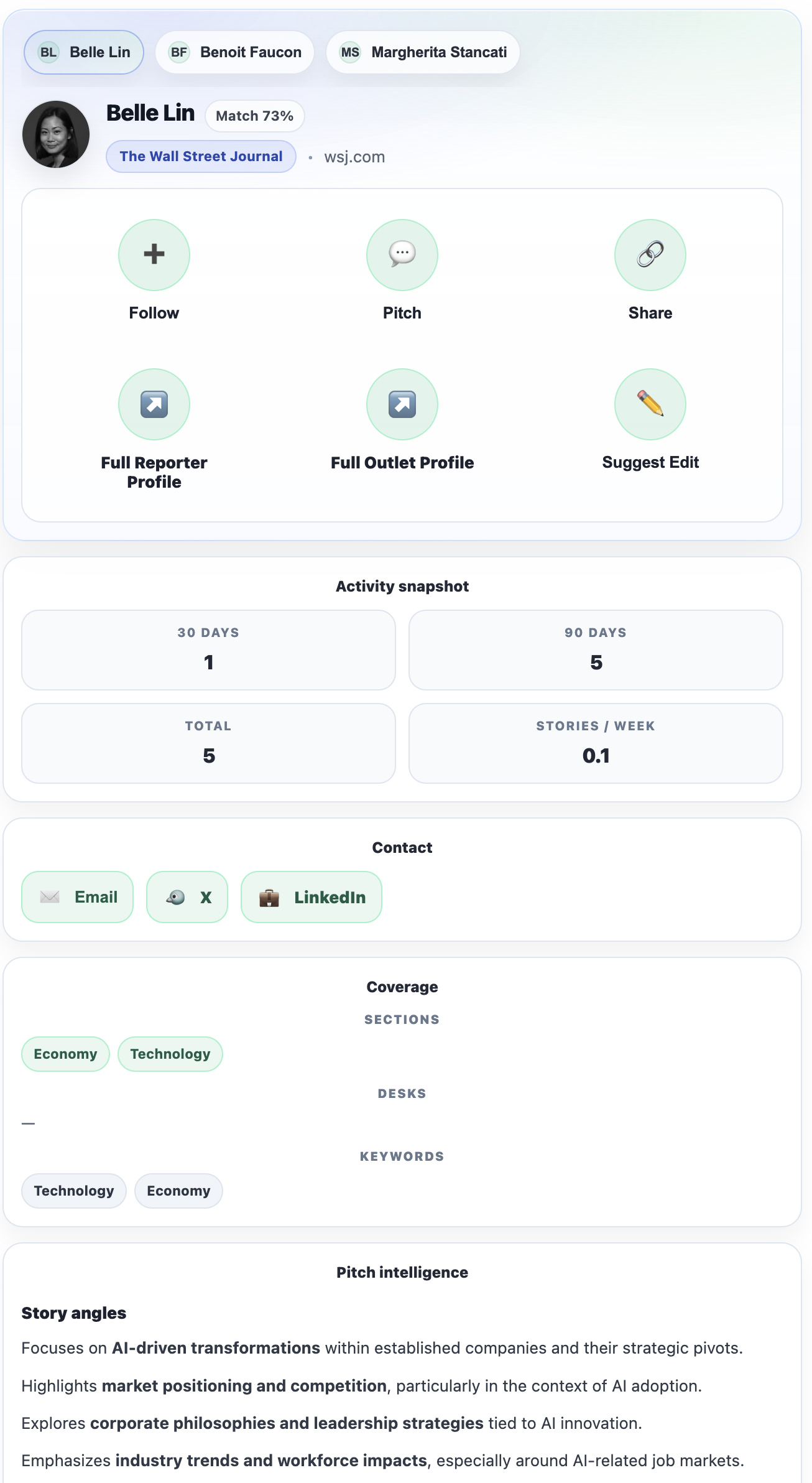Open Full Outlet Profile arrow icon
Viewport: 812px width, 1483px height.
pos(402,404)
